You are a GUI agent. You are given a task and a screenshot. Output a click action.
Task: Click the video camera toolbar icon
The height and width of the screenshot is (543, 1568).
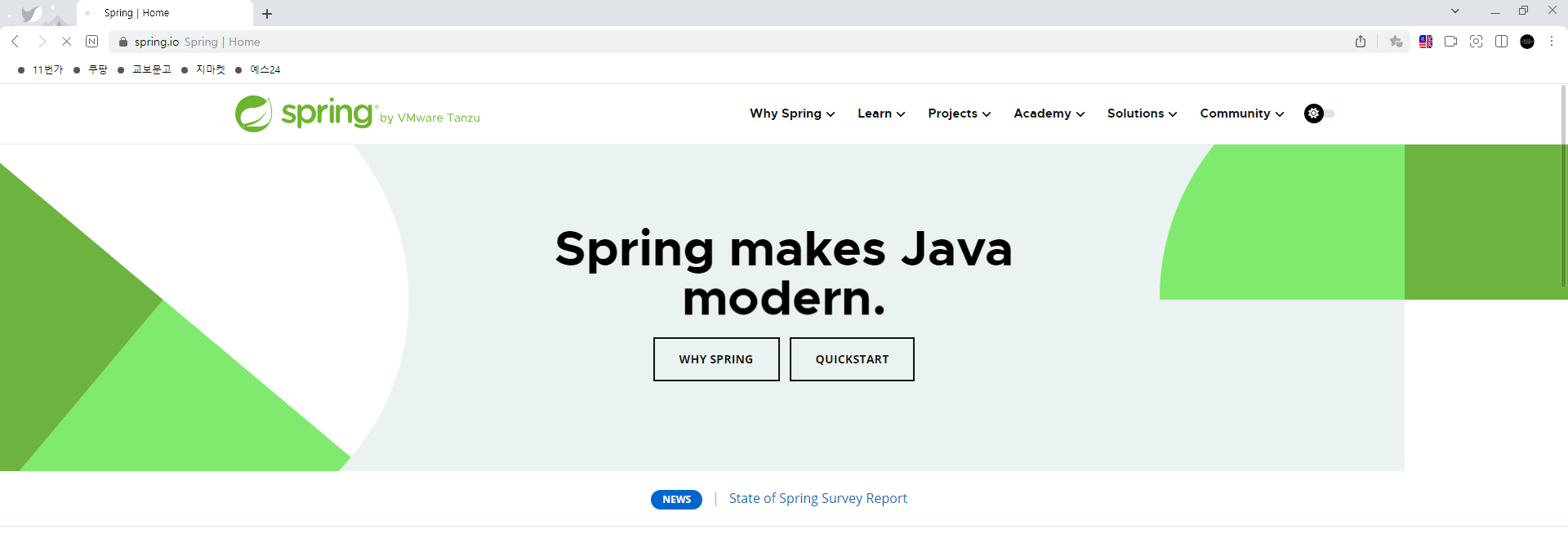[x=1451, y=42]
